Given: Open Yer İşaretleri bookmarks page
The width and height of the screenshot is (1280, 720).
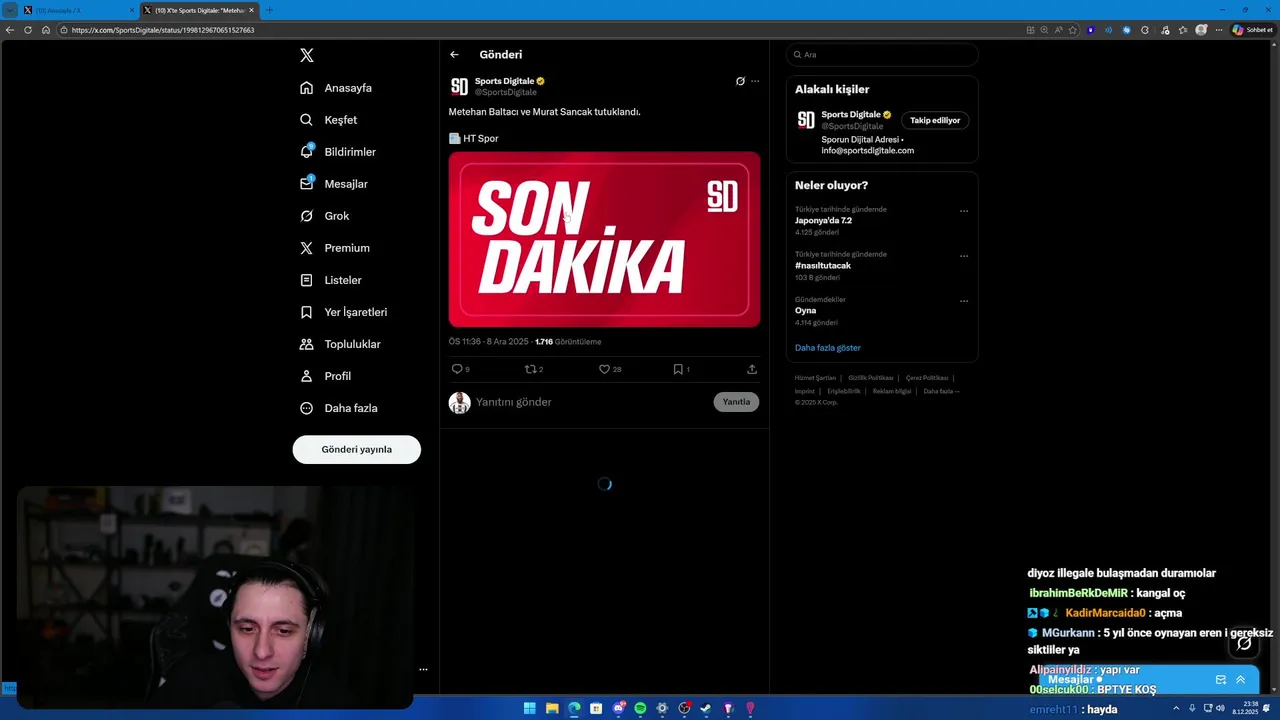Looking at the screenshot, I should pos(343,312).
